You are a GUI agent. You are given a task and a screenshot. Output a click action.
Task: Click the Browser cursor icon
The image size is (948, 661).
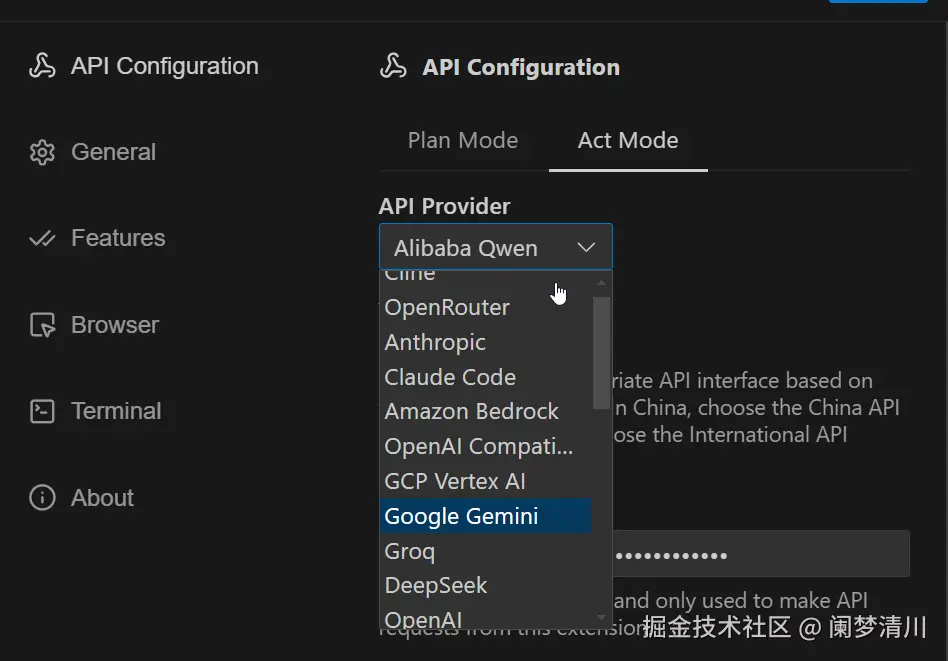[x=42, y=325]
